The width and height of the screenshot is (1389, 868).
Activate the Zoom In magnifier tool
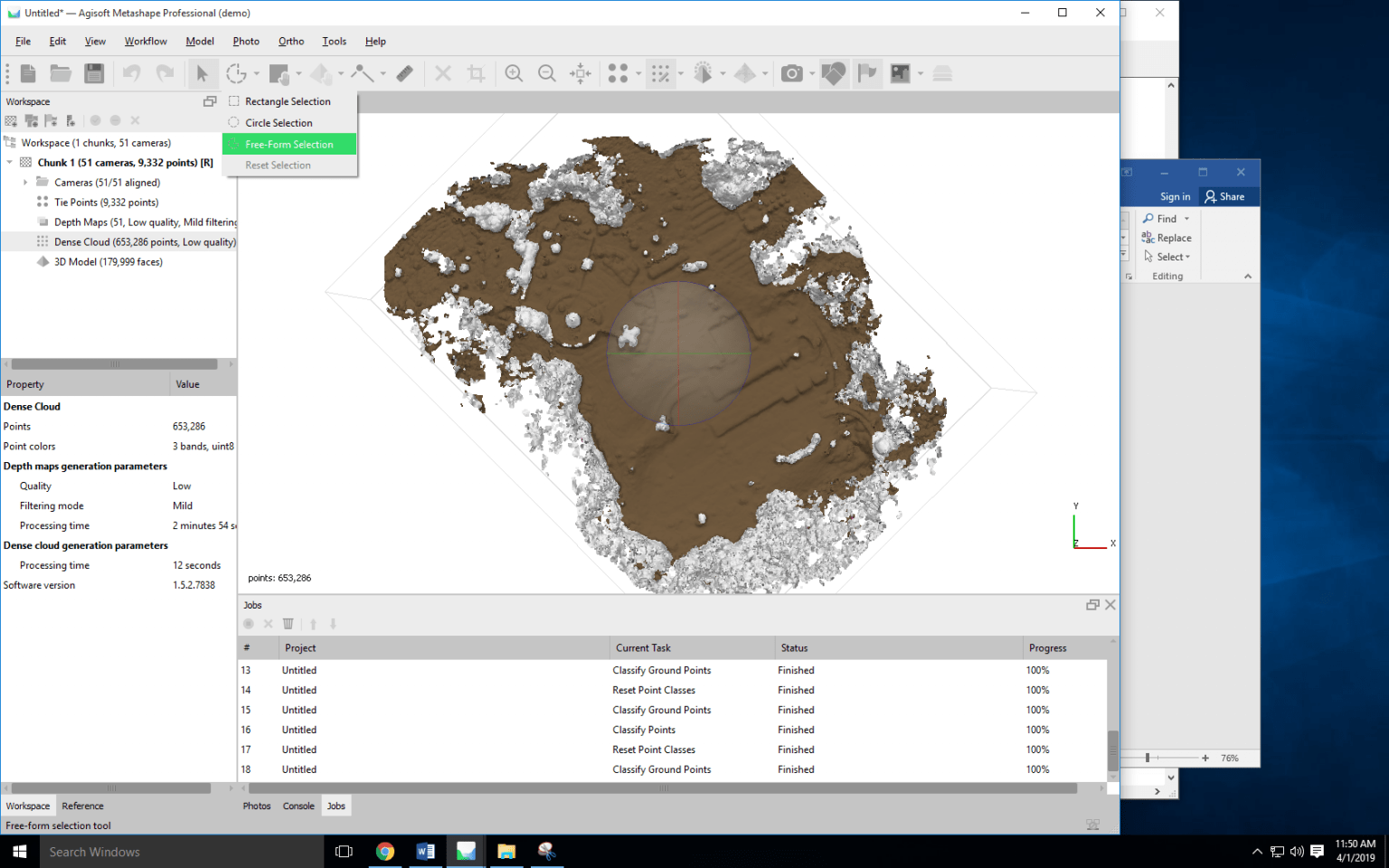(514, 73)
